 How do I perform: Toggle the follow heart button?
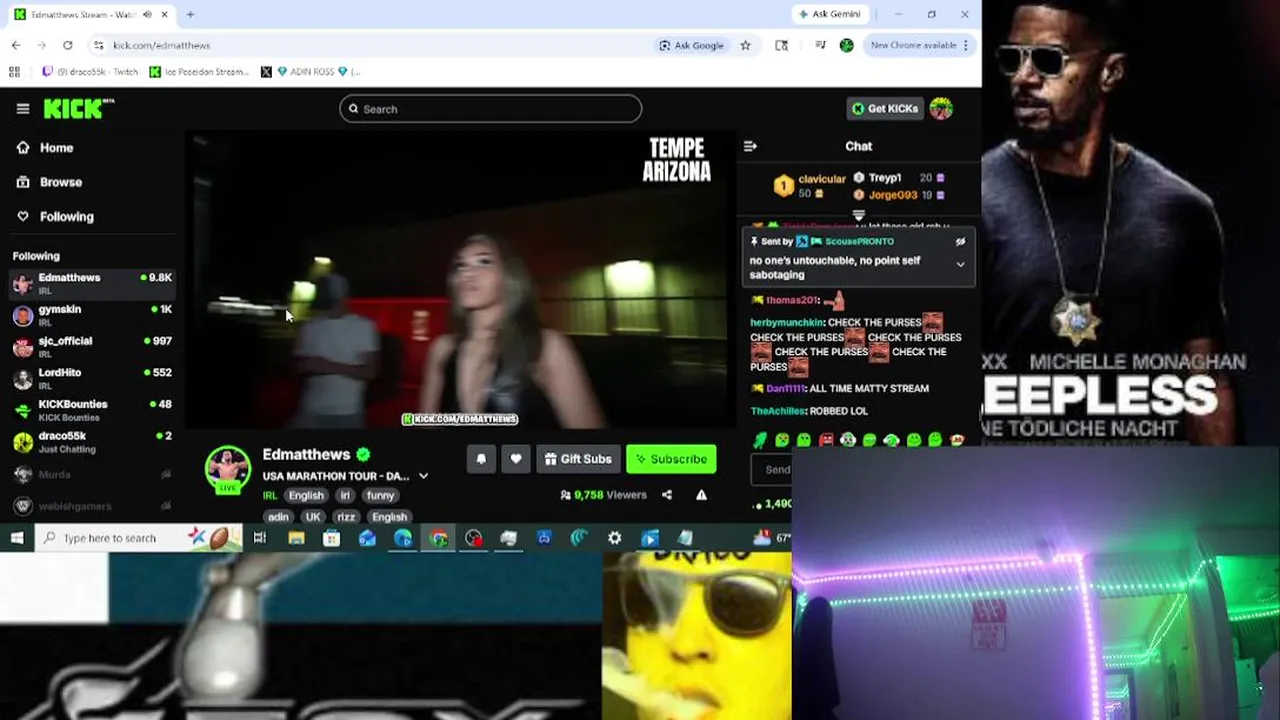point(516,459)
